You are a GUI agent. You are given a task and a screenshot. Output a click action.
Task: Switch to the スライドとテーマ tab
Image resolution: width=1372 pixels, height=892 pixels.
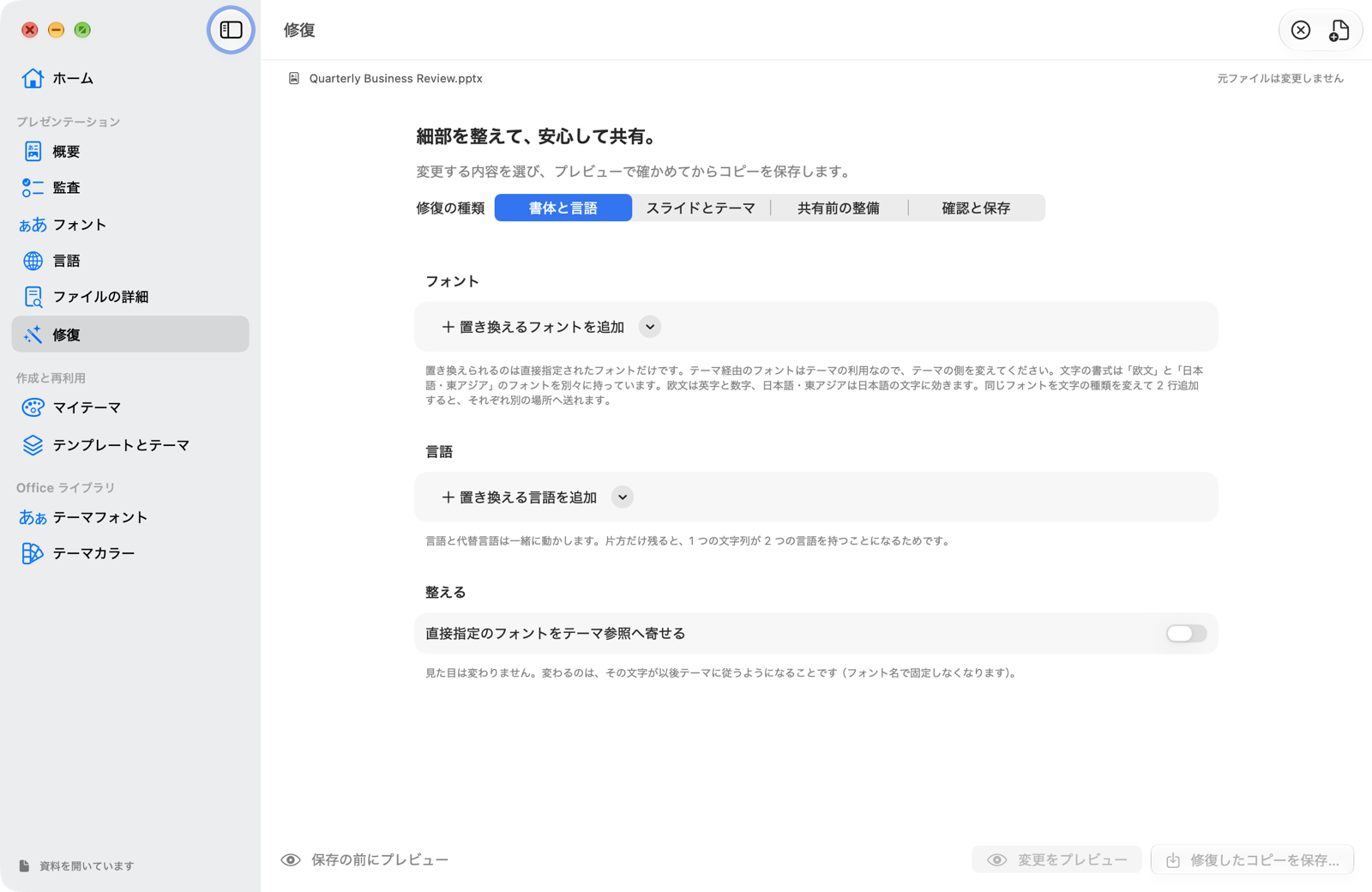701,208
